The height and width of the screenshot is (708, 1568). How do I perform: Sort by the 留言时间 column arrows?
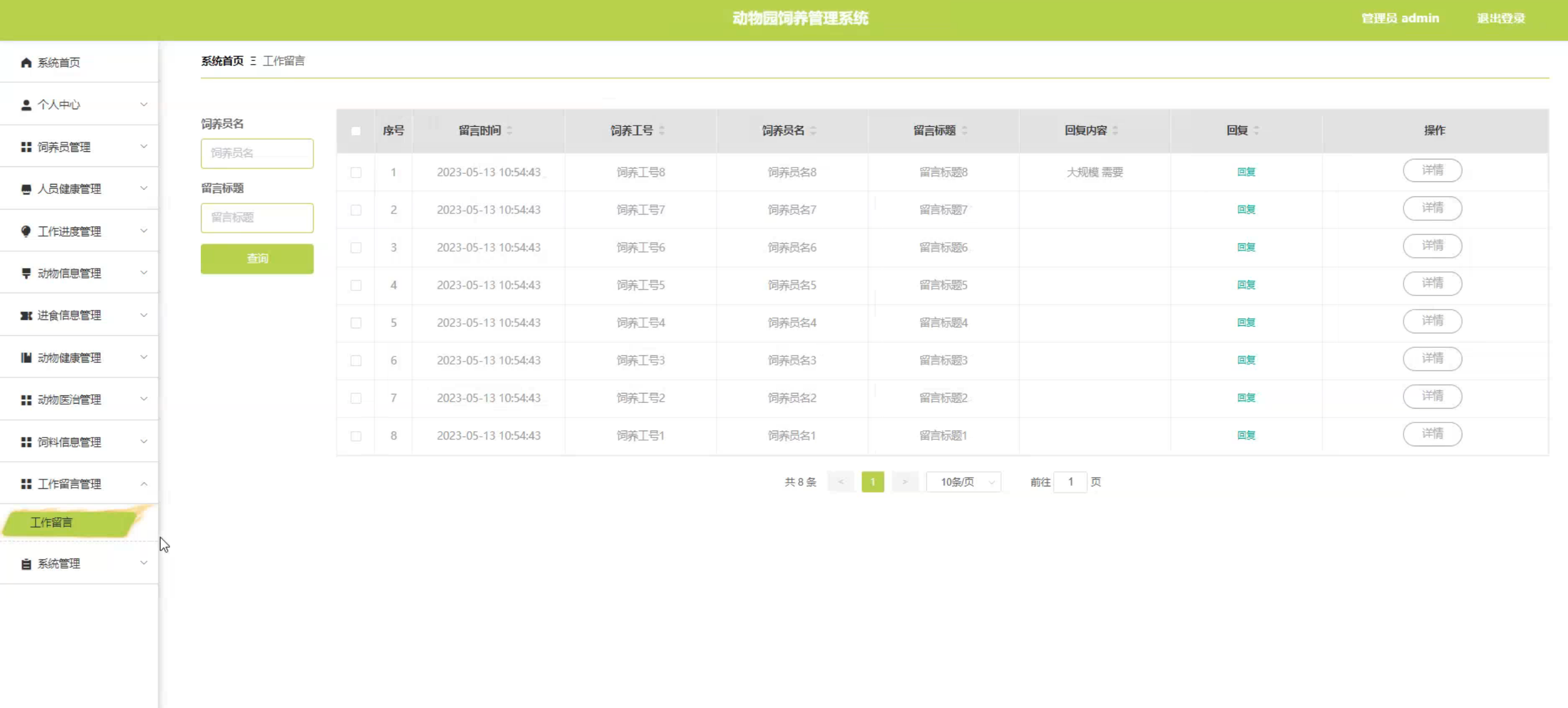[x=509, y=131]
